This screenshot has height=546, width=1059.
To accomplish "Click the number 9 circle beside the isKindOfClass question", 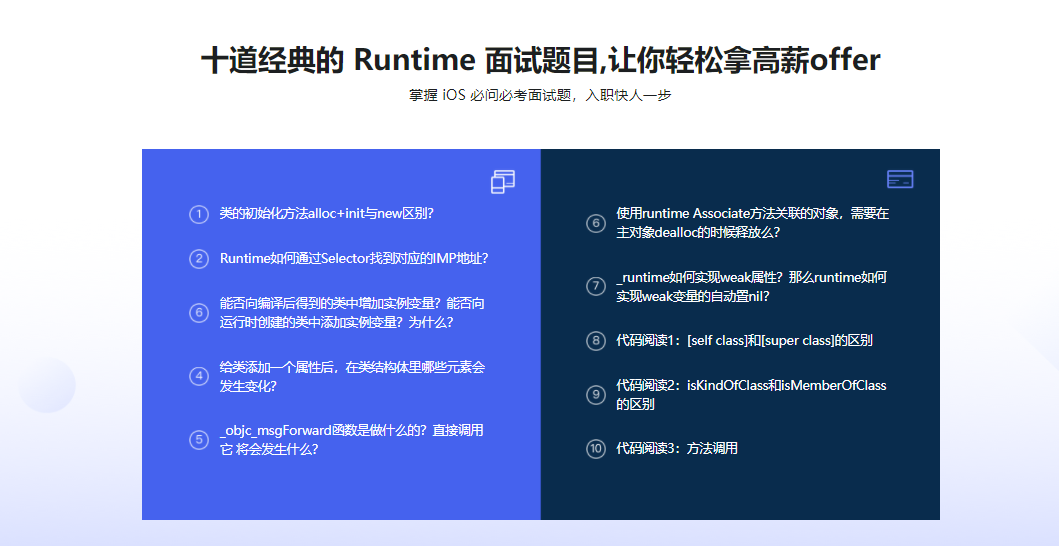I will pyautogui.click(x=596, y=395).
